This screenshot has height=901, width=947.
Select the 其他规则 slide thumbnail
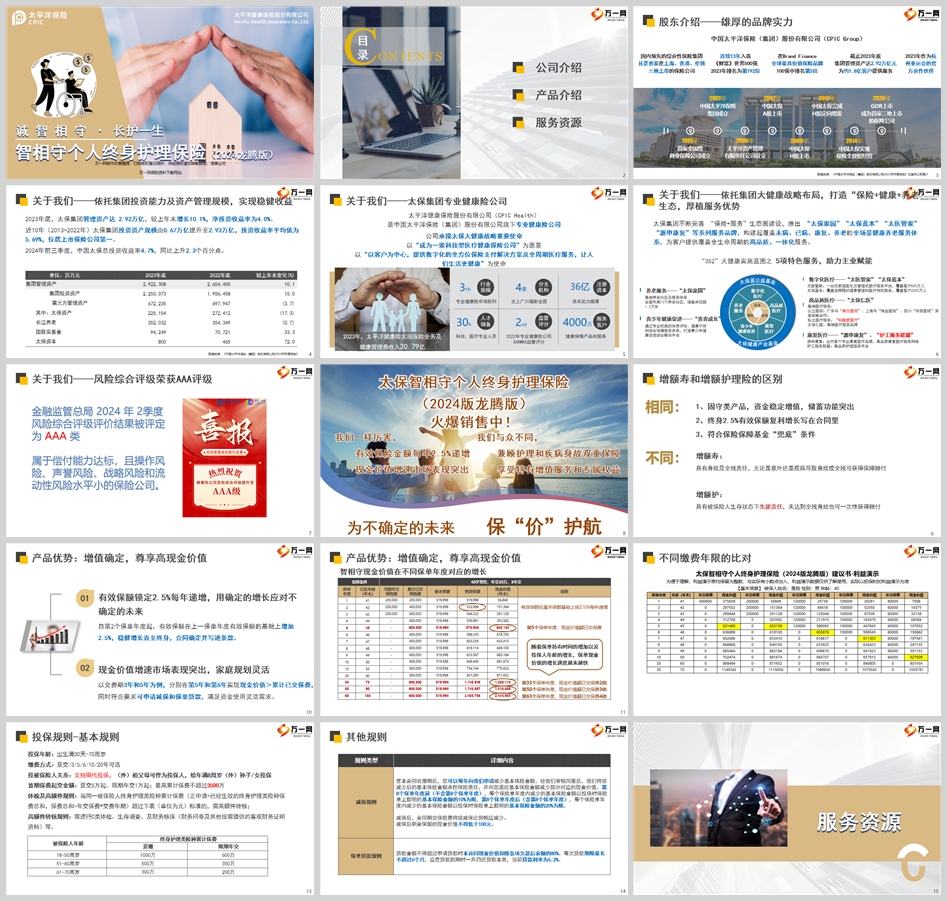(x=474, y=808)
